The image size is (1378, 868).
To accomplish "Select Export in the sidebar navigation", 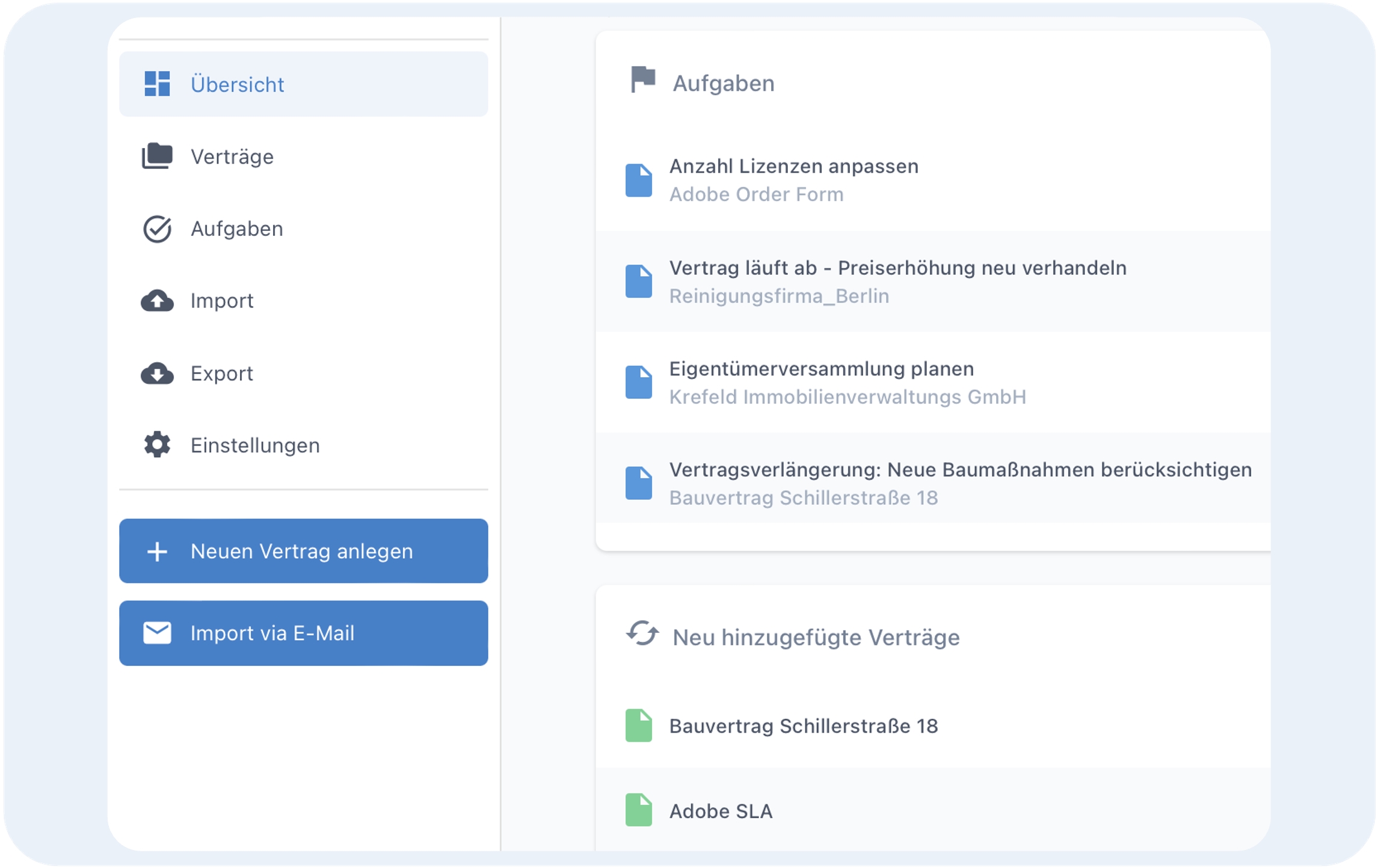I will pos(221,374).
